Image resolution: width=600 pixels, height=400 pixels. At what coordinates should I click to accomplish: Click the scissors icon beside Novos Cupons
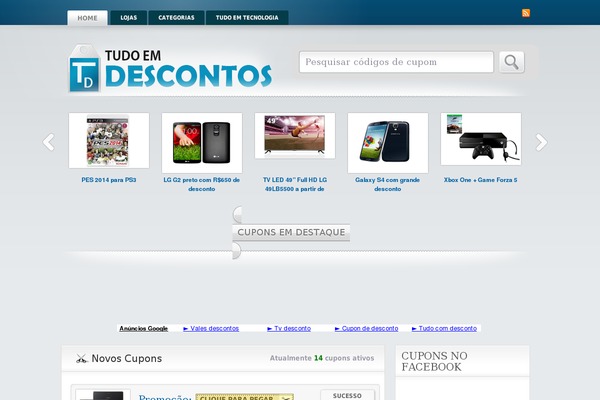tap(81, 359)
